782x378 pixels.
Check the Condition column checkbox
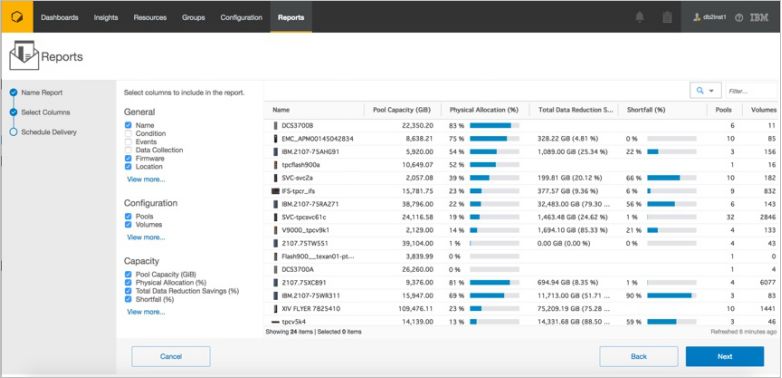pos(128,133)
